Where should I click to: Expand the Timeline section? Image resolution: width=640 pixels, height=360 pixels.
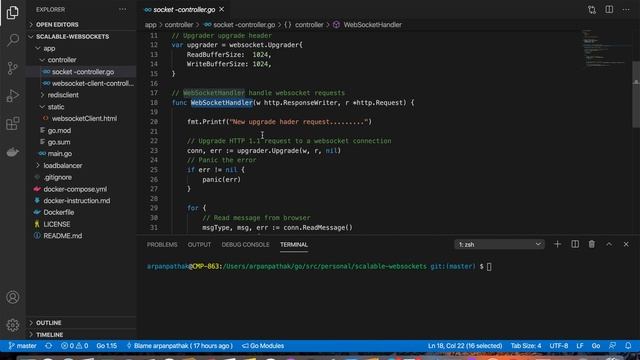coord(81,334)
